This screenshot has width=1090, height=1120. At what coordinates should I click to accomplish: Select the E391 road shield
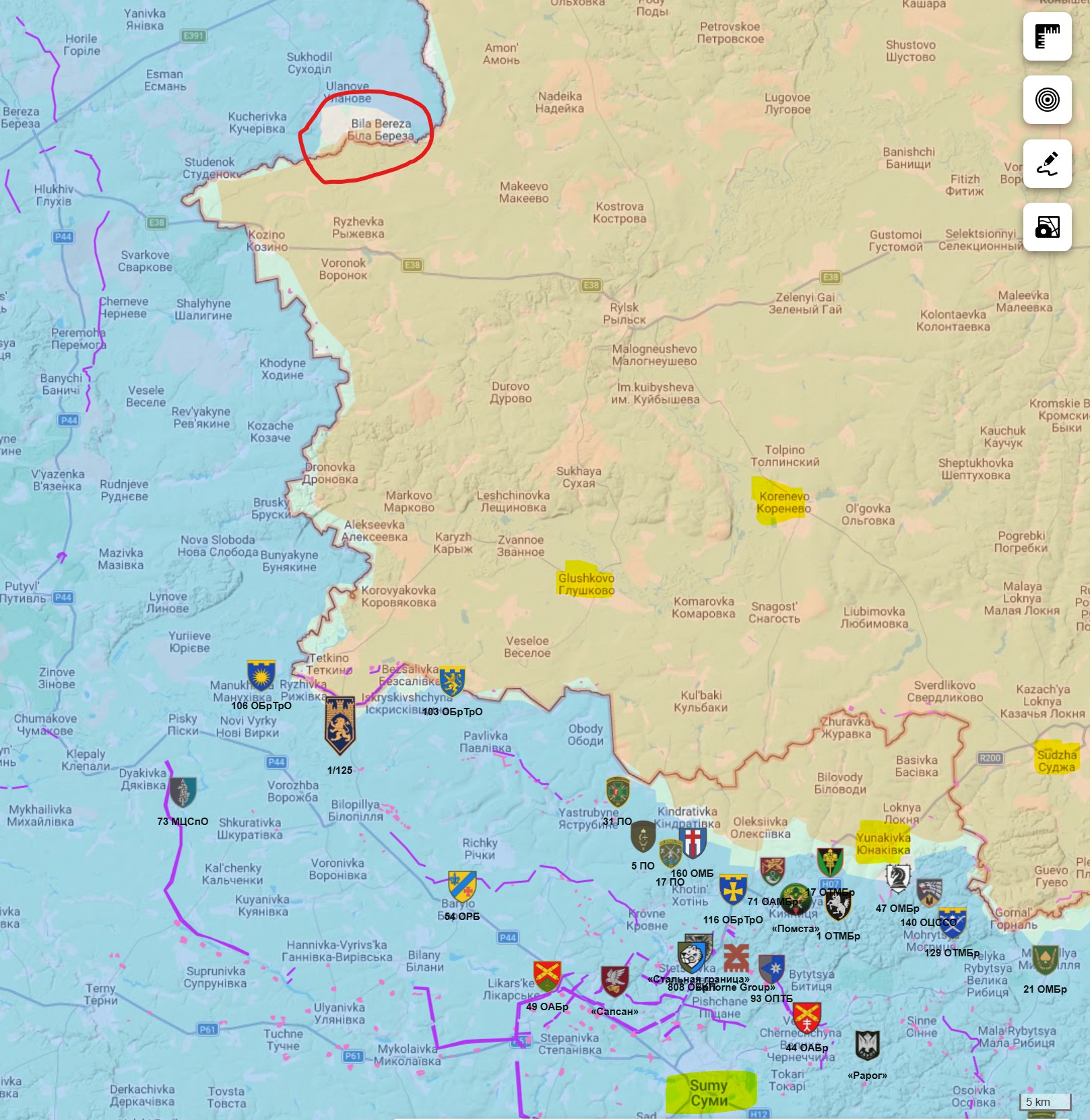pyautogui.click(x=193, y=36)
